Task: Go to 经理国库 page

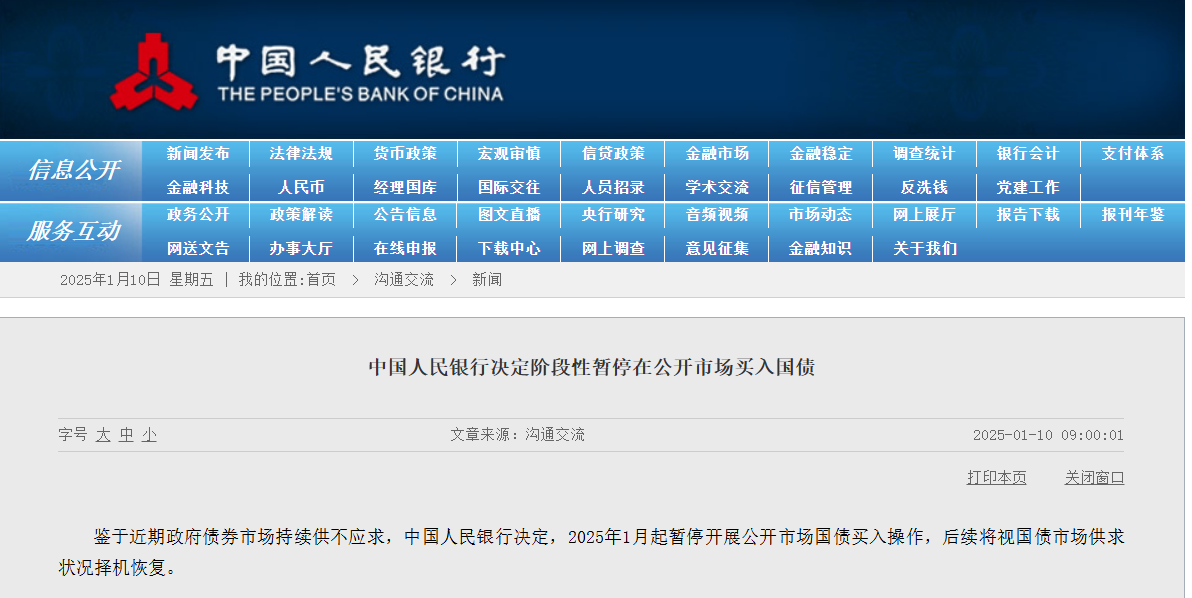Action: [405, 187]
